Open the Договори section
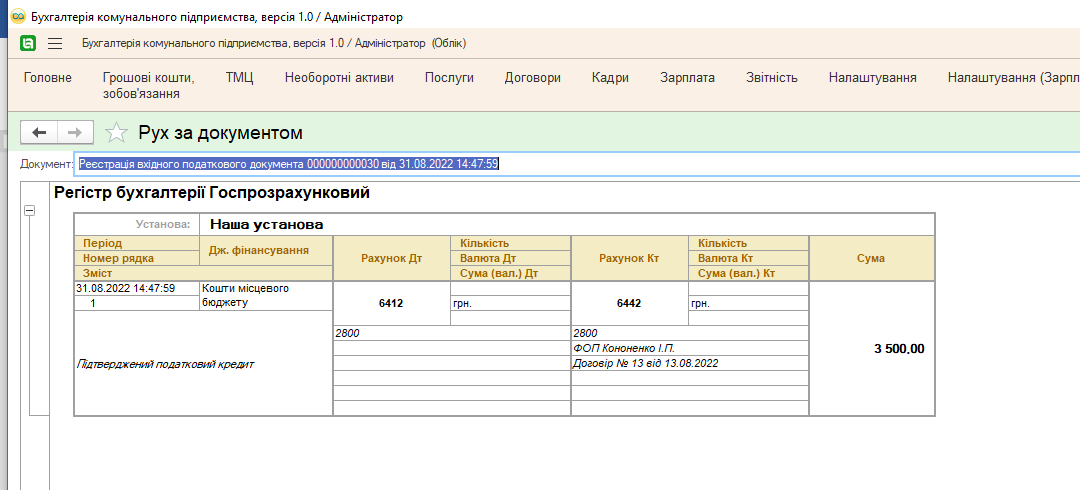Image resolution: width=1080 pixels, height=490 pixels. point(532,78)
